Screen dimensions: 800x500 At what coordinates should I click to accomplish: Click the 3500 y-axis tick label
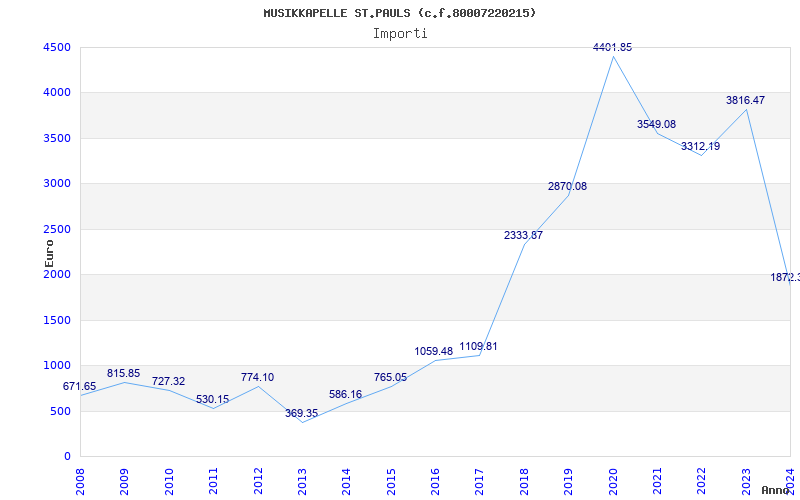(57, 138)
